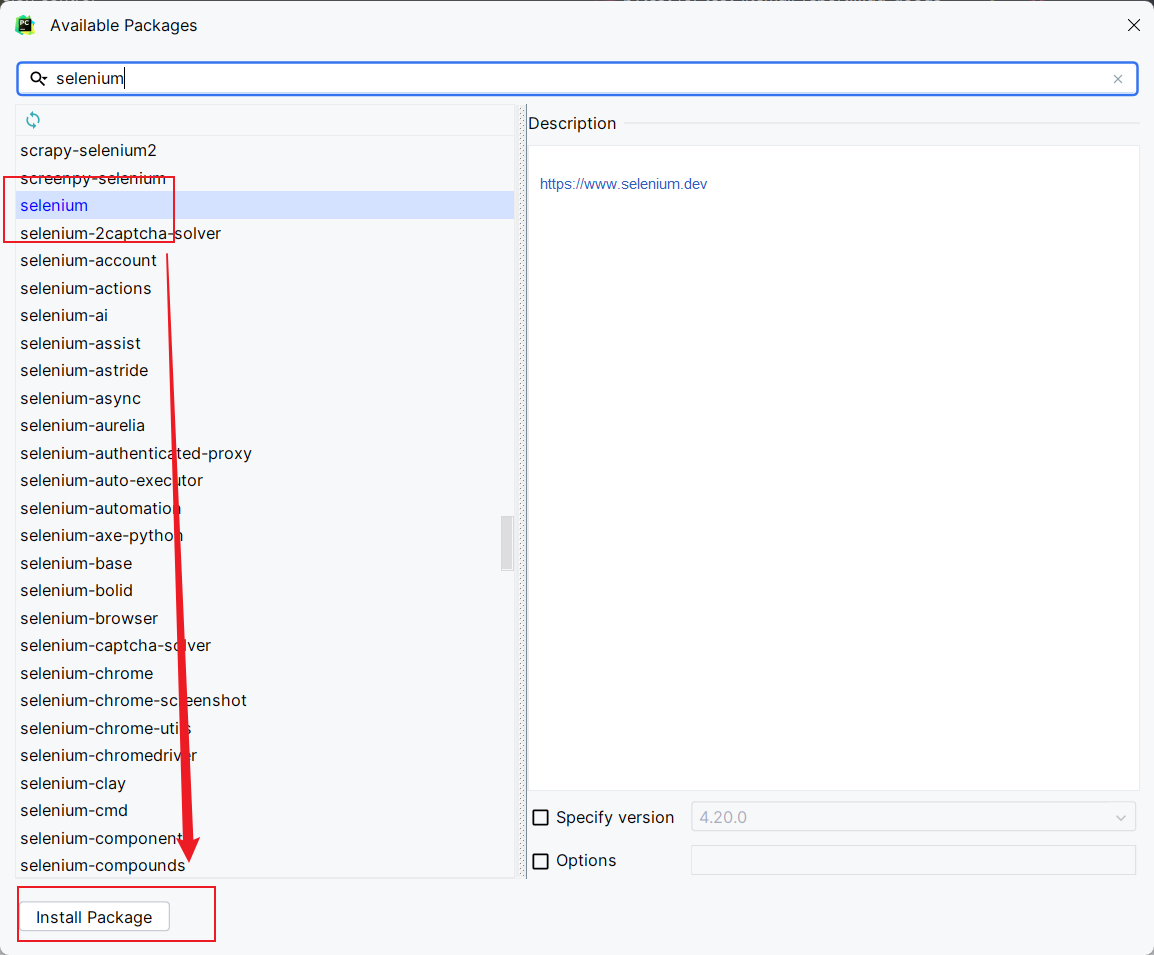Click the Install Package button
This screenshot has height=955, width=1154.
tap(94, 917)
